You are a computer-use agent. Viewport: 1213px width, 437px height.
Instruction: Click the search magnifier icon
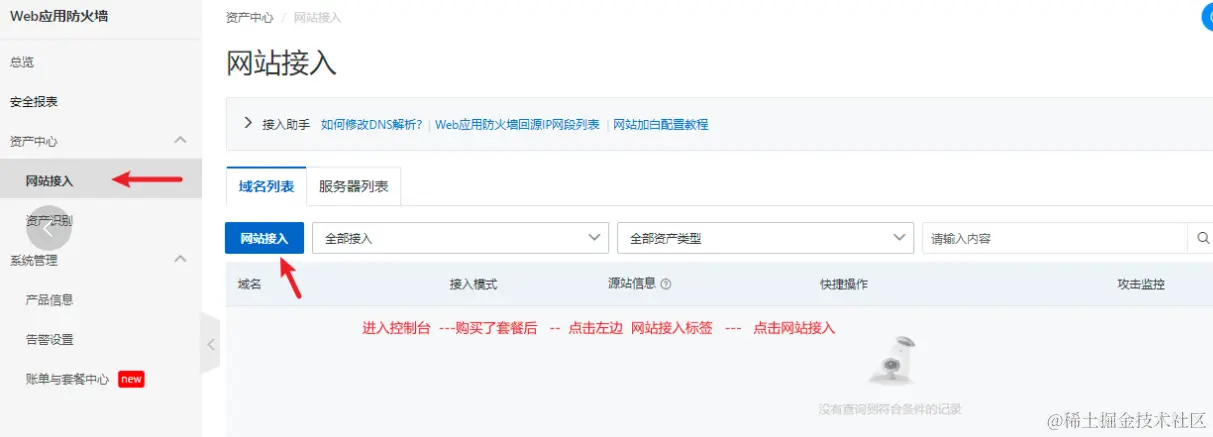(x=1202, y=238)
